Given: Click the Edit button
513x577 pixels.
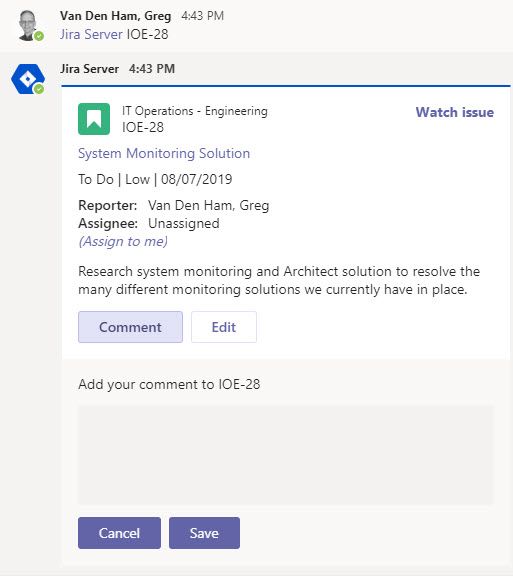Looking at the screenshot, I should click(x=224, y=327).
